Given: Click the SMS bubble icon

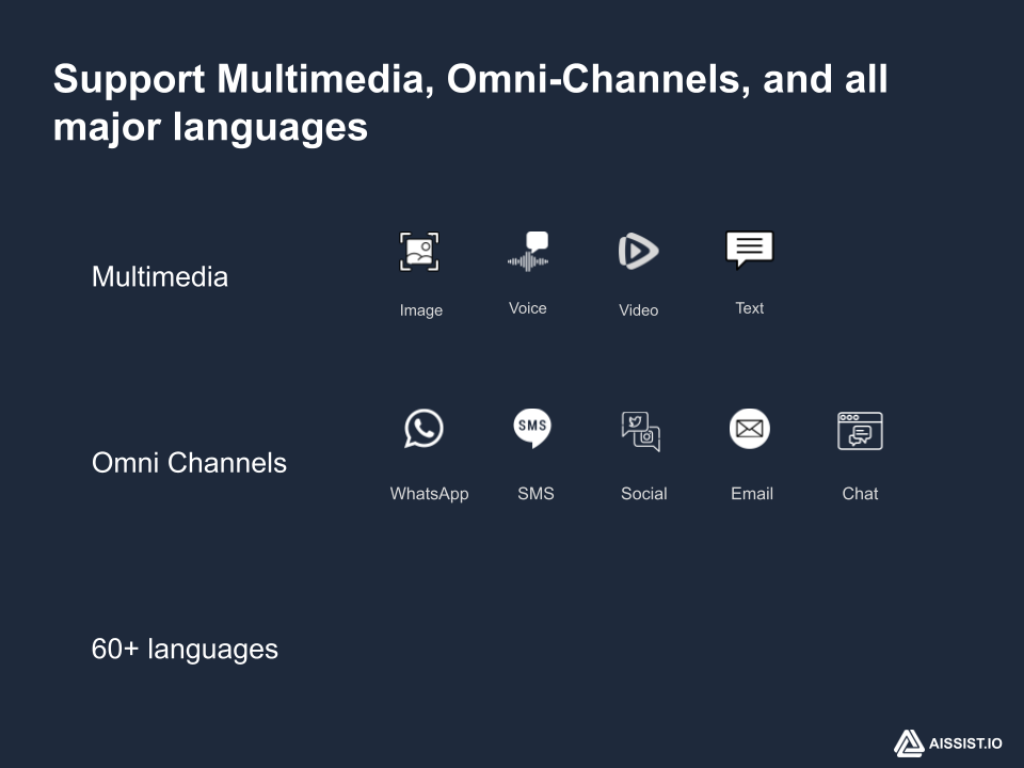Looking at the screenshot, I should point(532,428).
